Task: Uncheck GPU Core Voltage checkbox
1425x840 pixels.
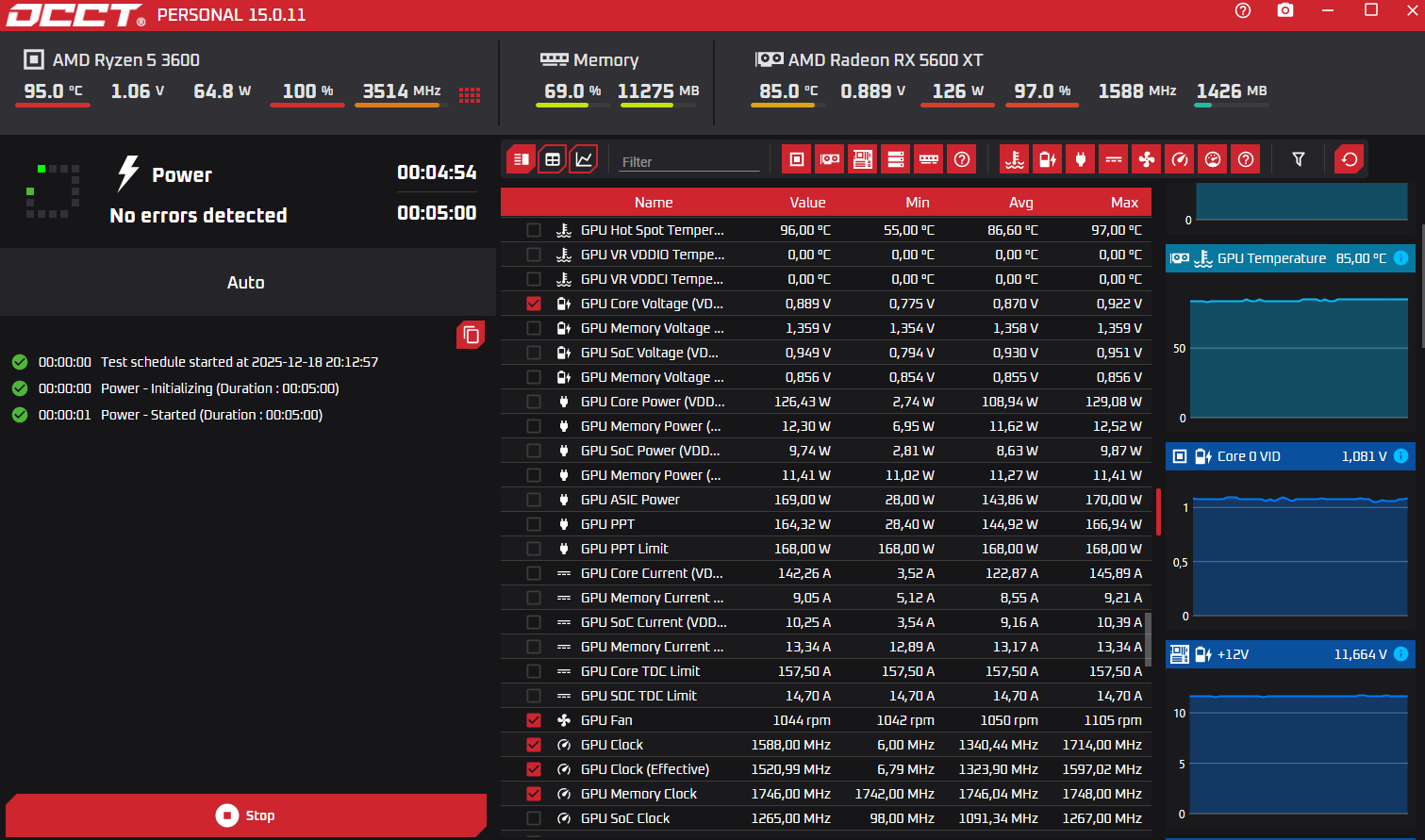Action: pyautogui.click(x=534, y=304)
